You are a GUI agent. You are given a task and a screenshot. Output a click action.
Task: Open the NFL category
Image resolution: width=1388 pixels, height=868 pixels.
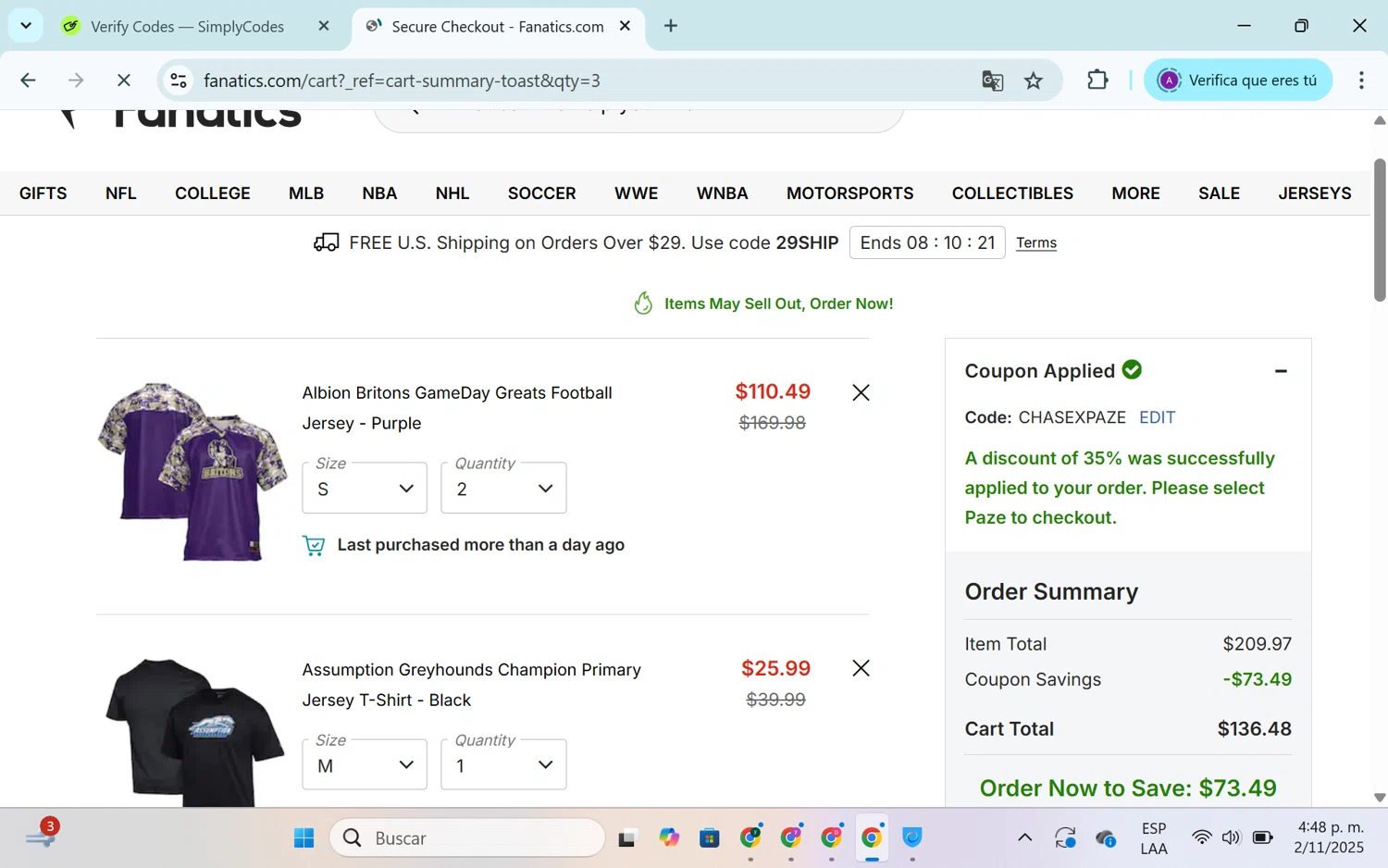(x=121, y=193)
